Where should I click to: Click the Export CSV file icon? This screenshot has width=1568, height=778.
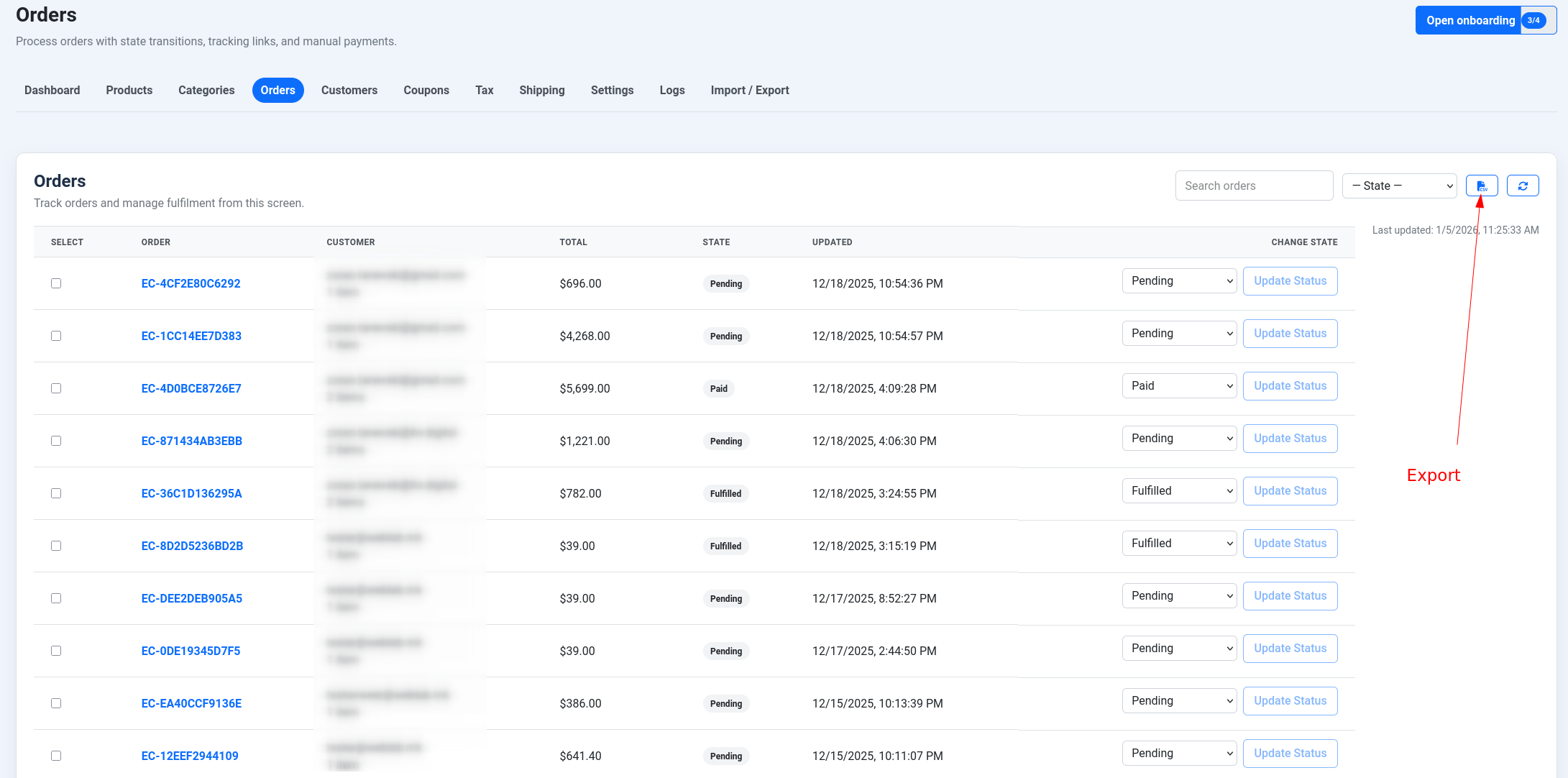pyautogui.click(x=1482, y=186)
